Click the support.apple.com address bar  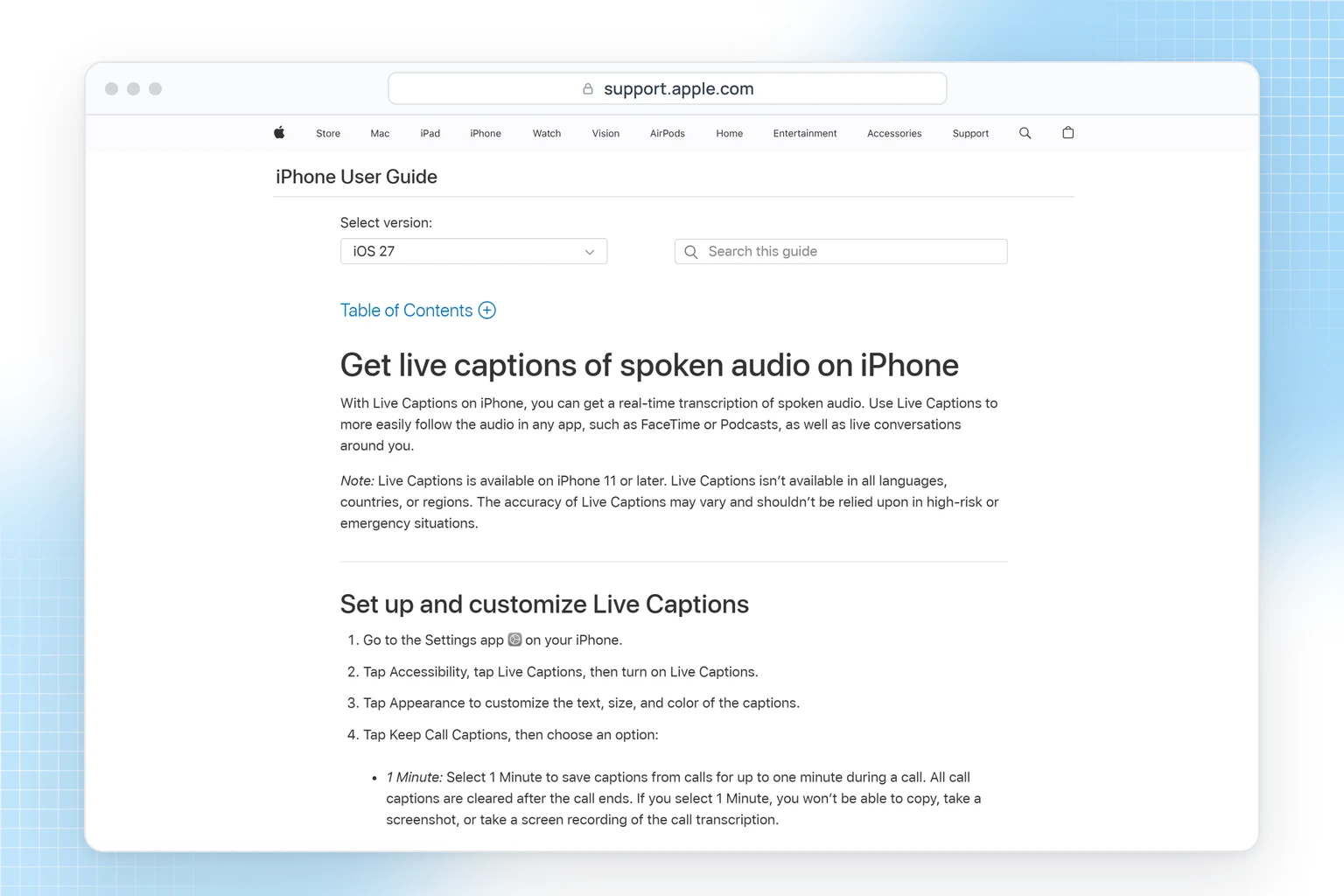tap(668, 88)
